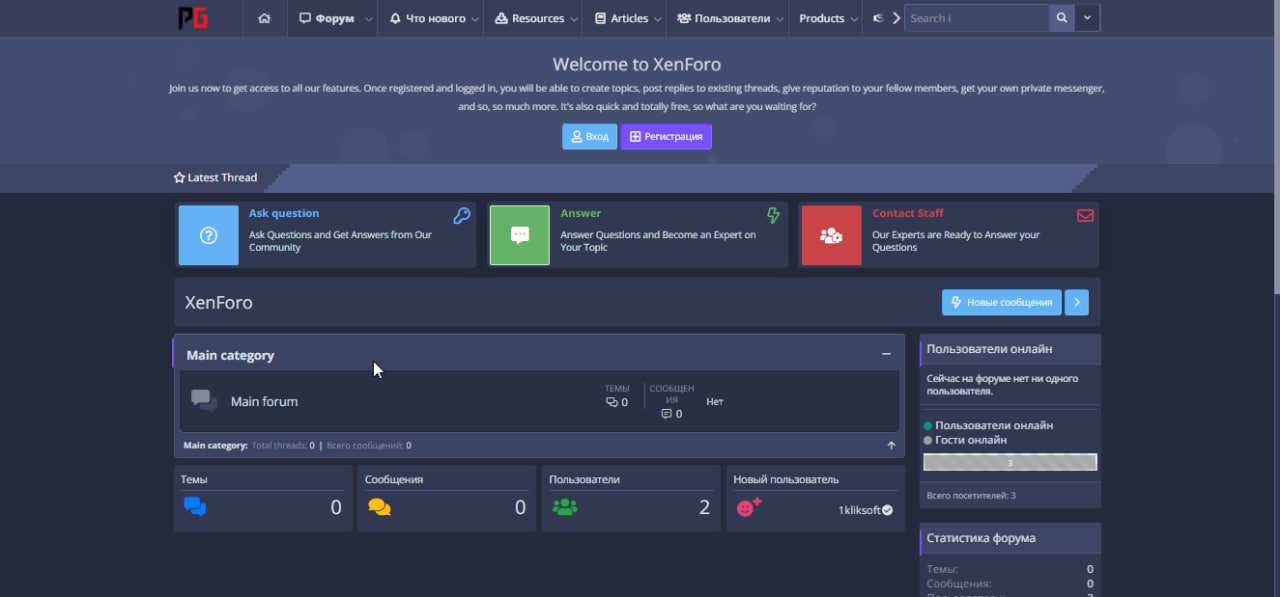This screenshot has height=597, width=1280.
Task: Click the navbar scroll-right arrow
Action: [896, 18]
